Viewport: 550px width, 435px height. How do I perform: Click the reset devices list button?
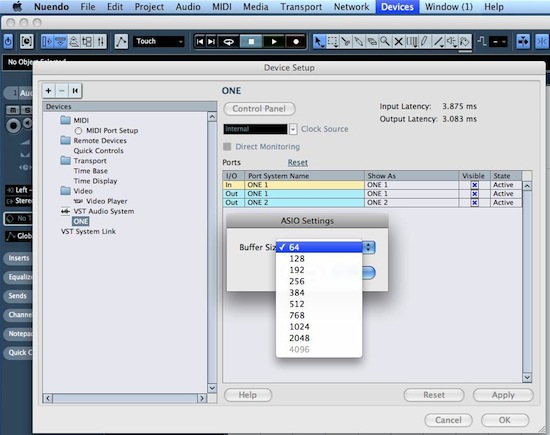tap(75, 91)
